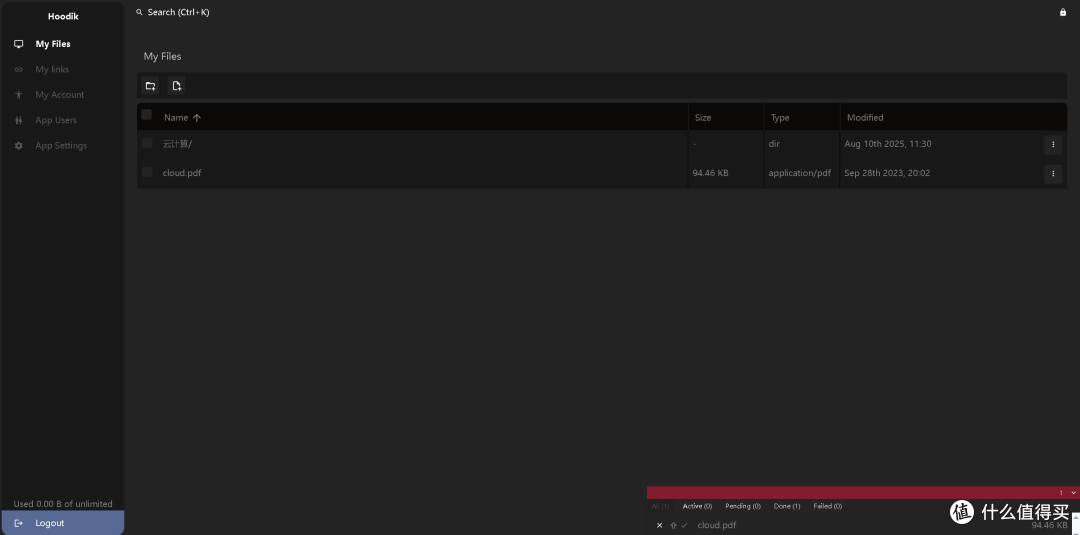Click the lock icon at top right
This screenshot has width=1080, height=535.
(1062, 12)
